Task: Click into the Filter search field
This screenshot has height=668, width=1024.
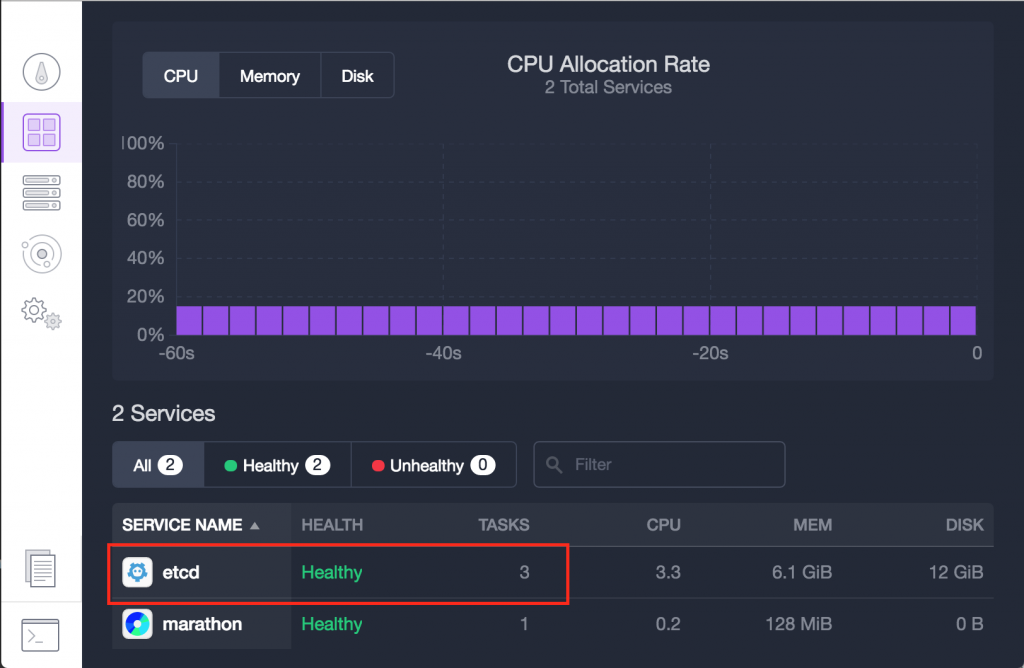Action: [x=659, y=465]
